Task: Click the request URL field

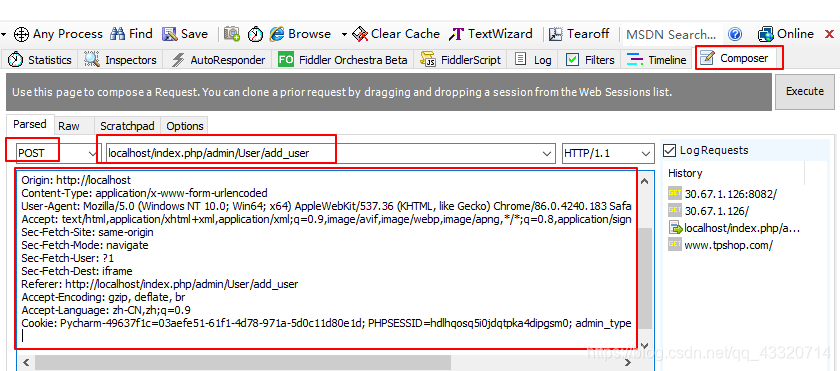Action: tap(331, 153)
